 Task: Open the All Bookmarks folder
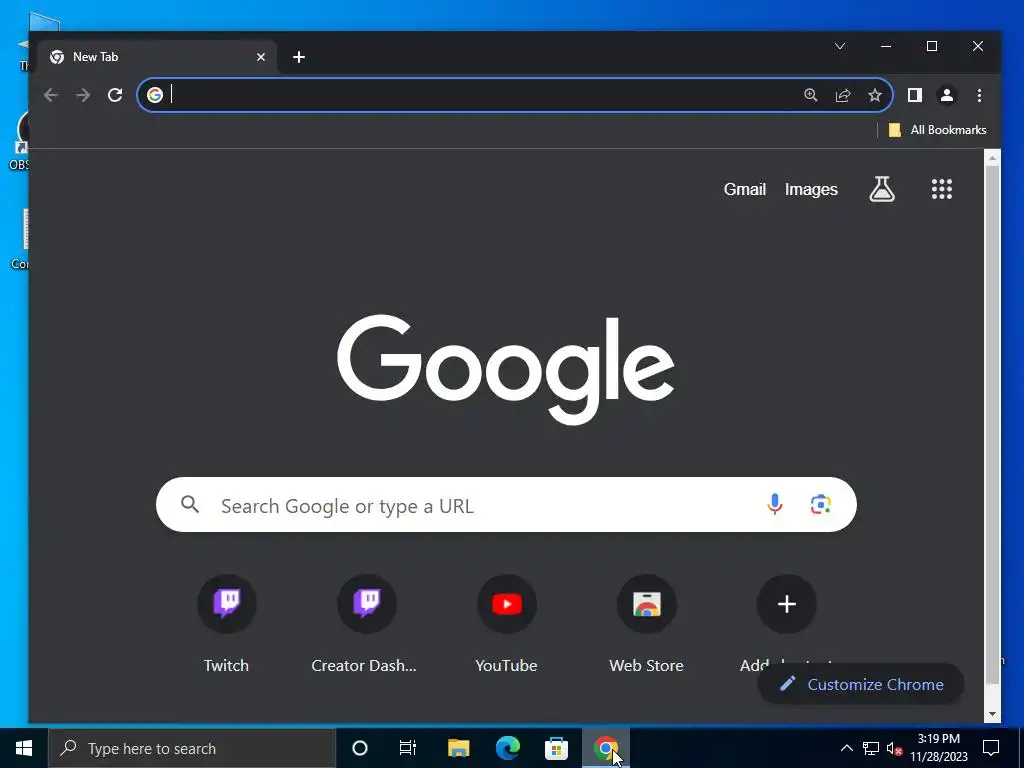pos(937,130)
